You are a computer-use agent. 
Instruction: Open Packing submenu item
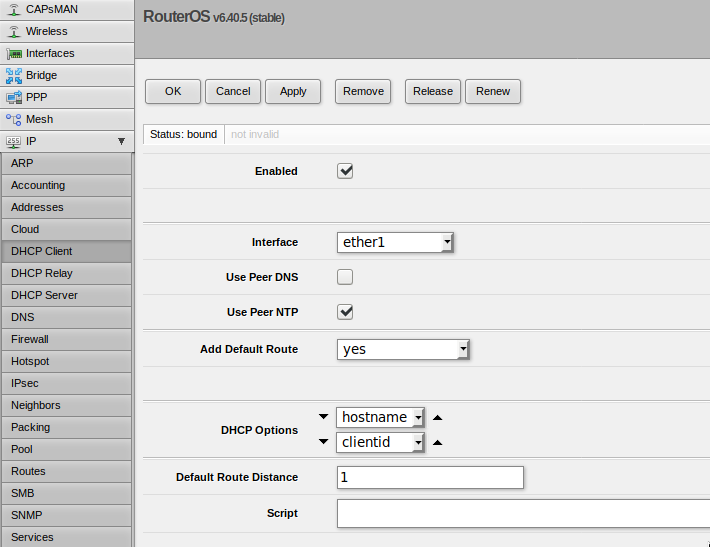point(67,427)
